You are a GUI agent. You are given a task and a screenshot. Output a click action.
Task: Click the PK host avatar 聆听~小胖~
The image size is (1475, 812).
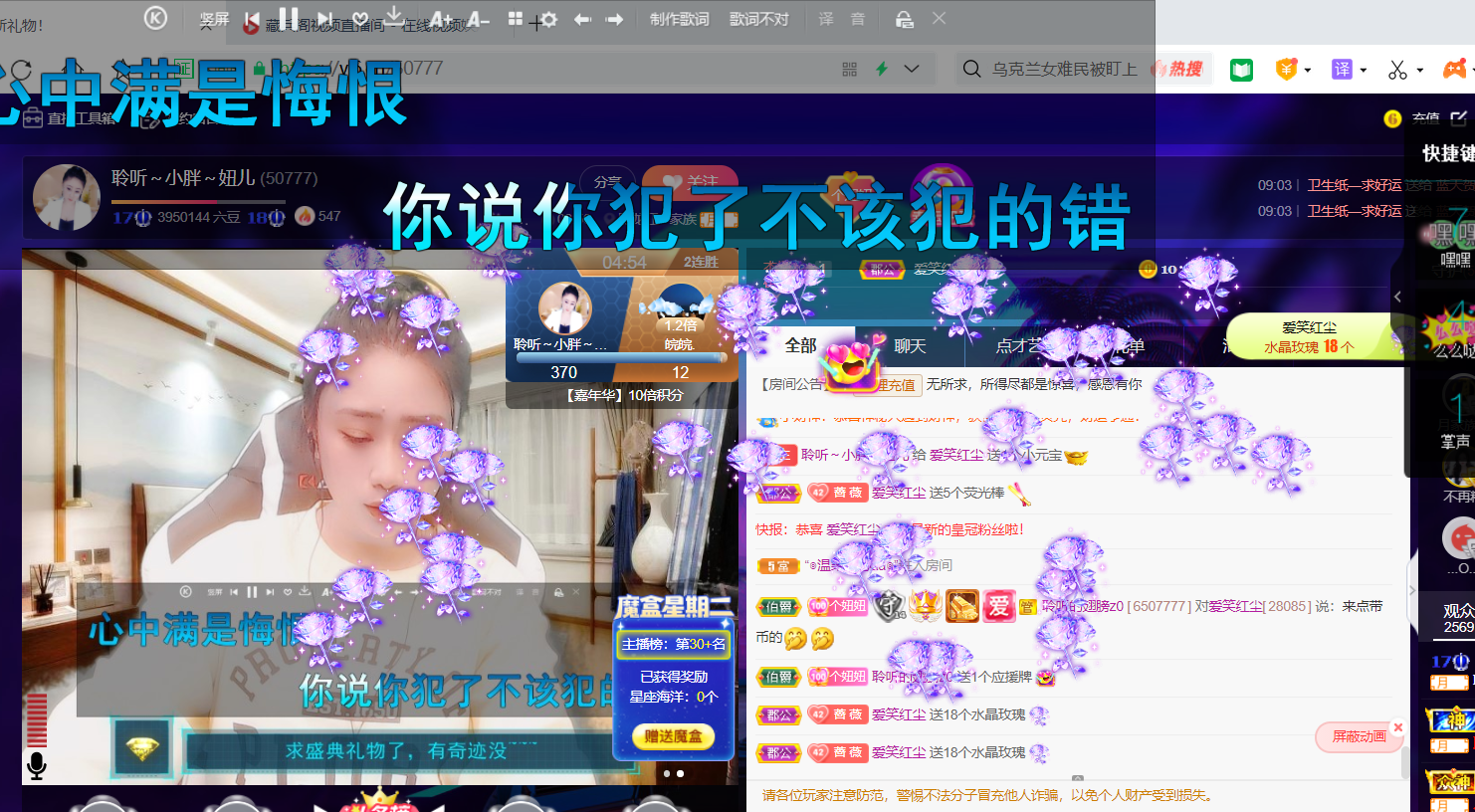point(565,308)
